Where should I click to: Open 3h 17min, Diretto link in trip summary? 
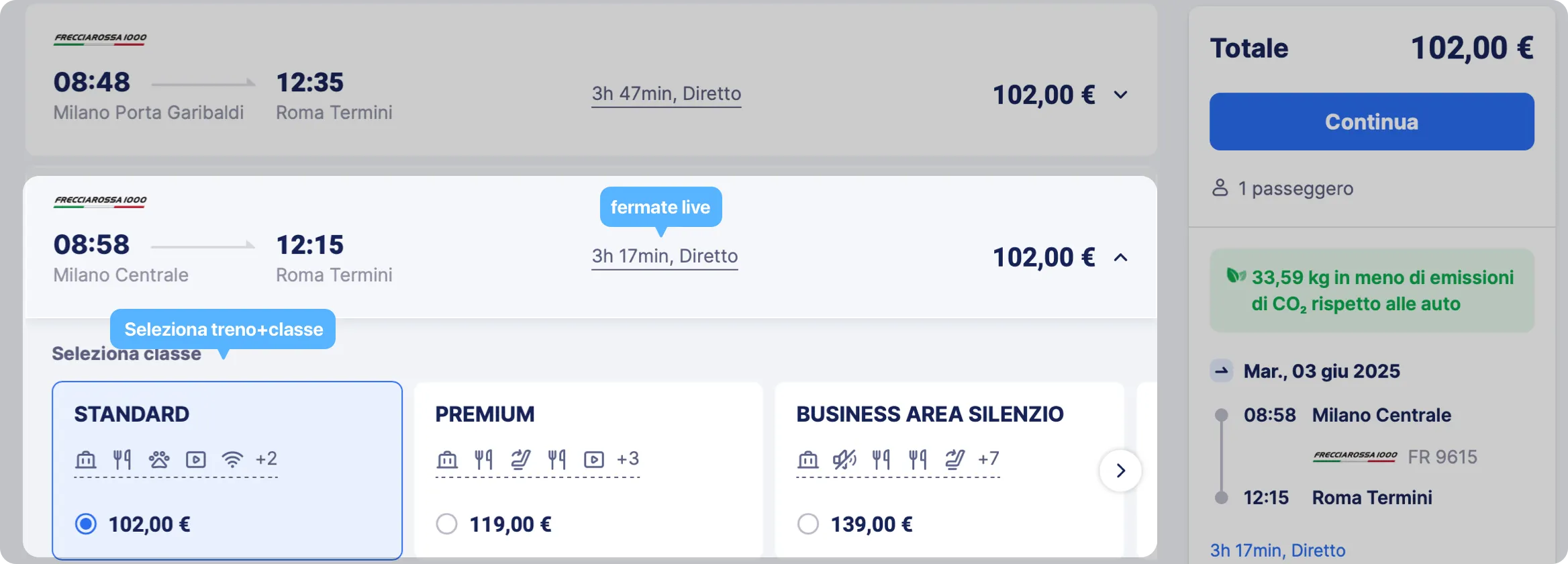pyautogui.click(x=1277, y=551)
